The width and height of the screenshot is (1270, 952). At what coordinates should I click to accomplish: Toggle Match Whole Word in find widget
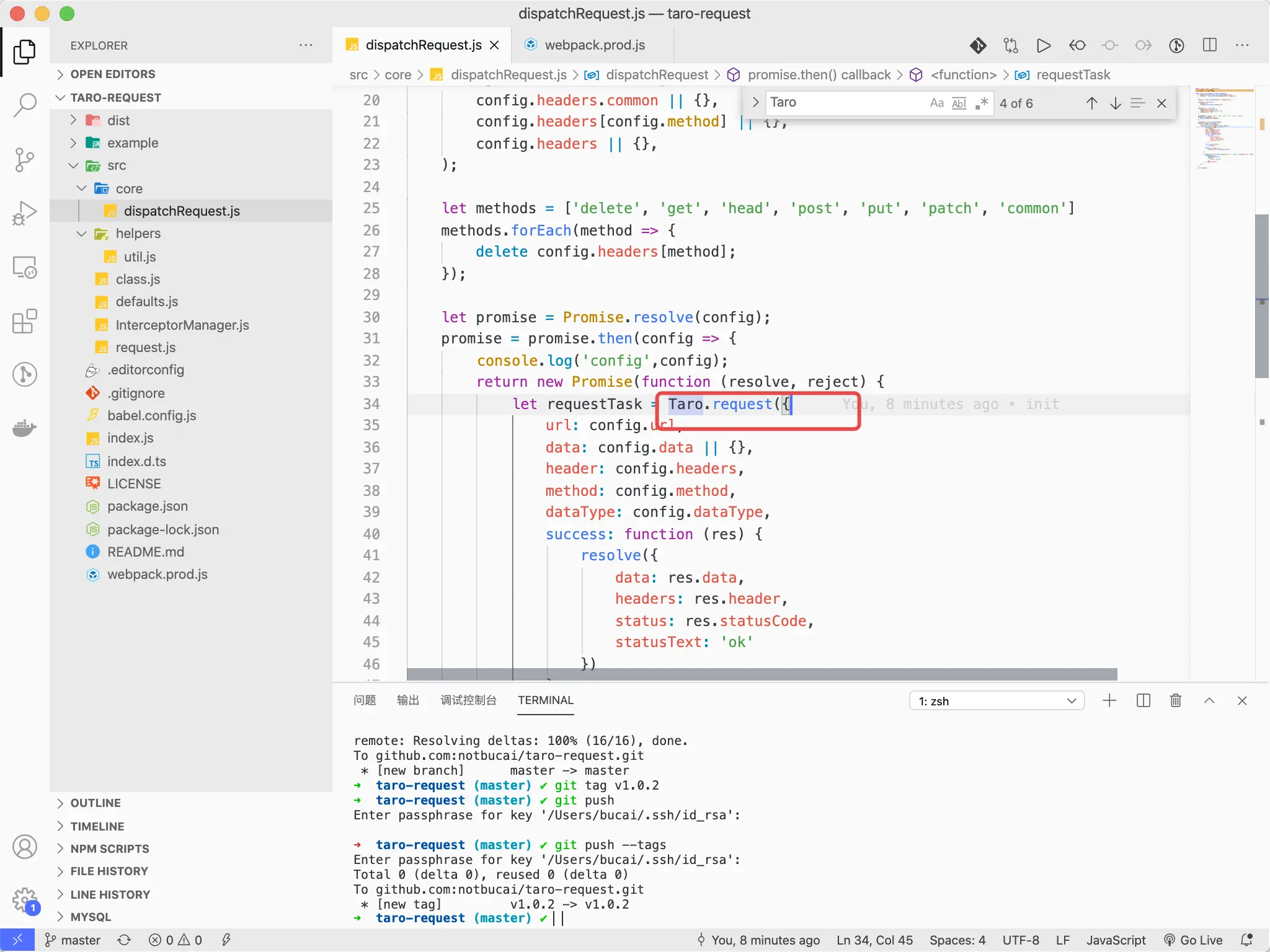(959, 103)
